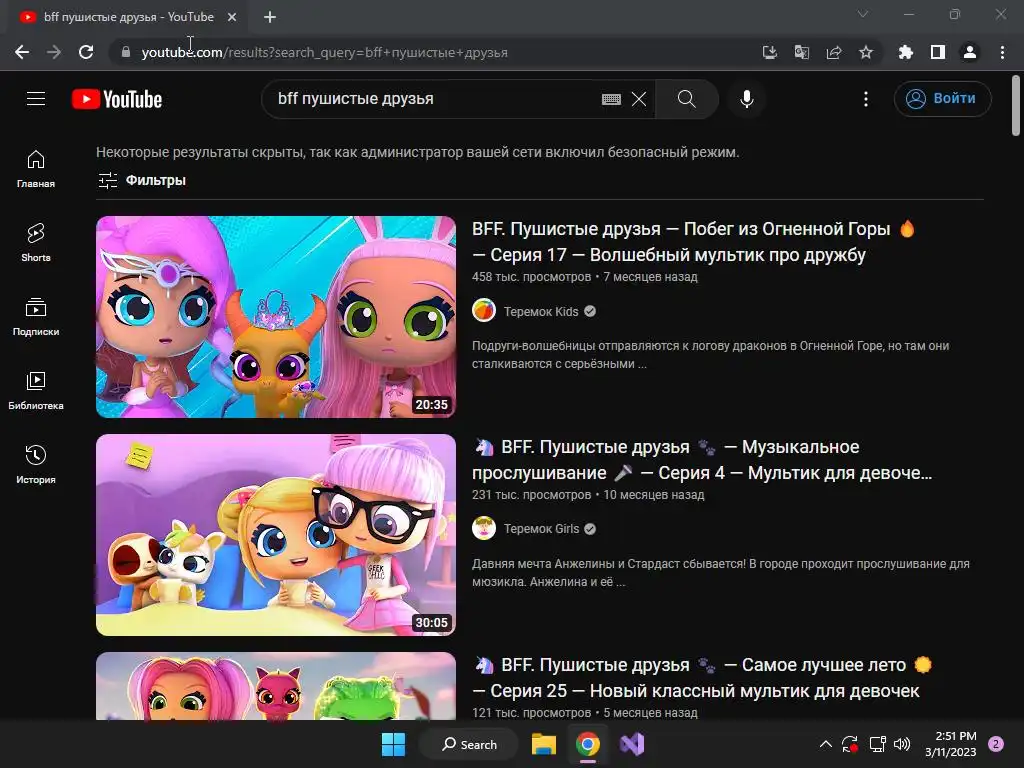
Task: Click 231 тыс. просмотров text
Action: tap(531, 495)
